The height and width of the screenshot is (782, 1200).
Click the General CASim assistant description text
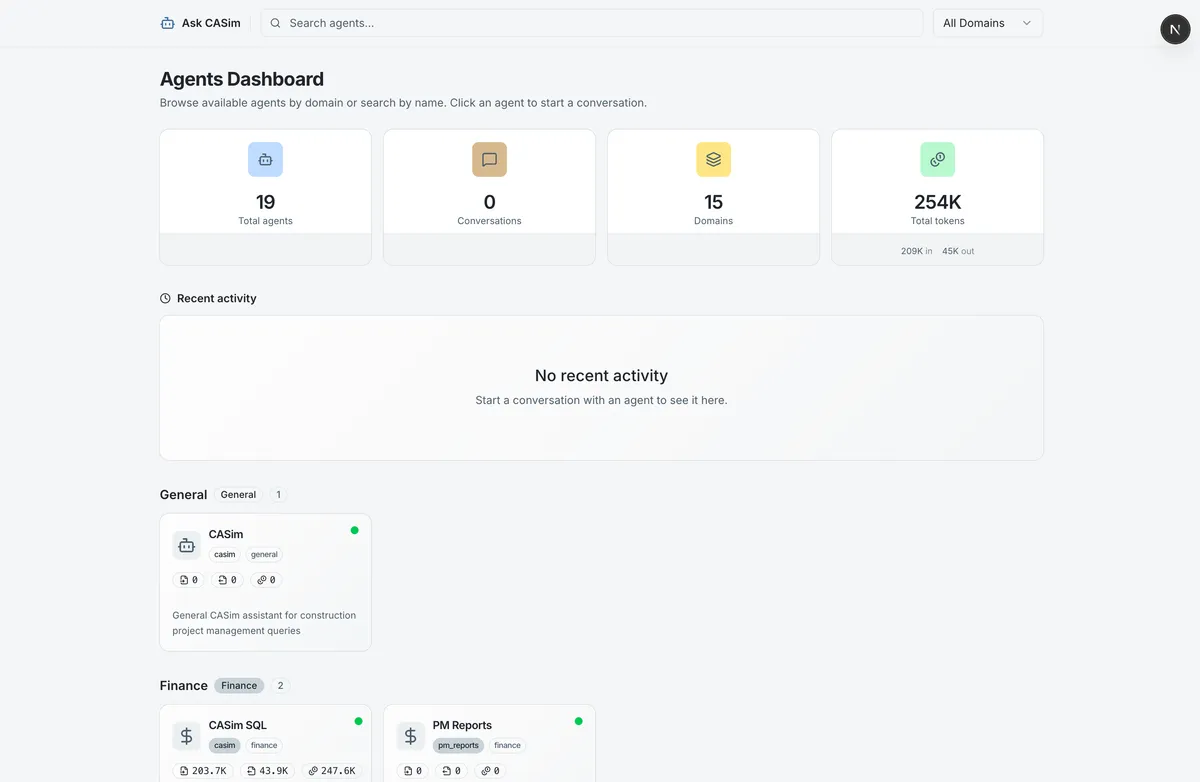pos(264,623)
